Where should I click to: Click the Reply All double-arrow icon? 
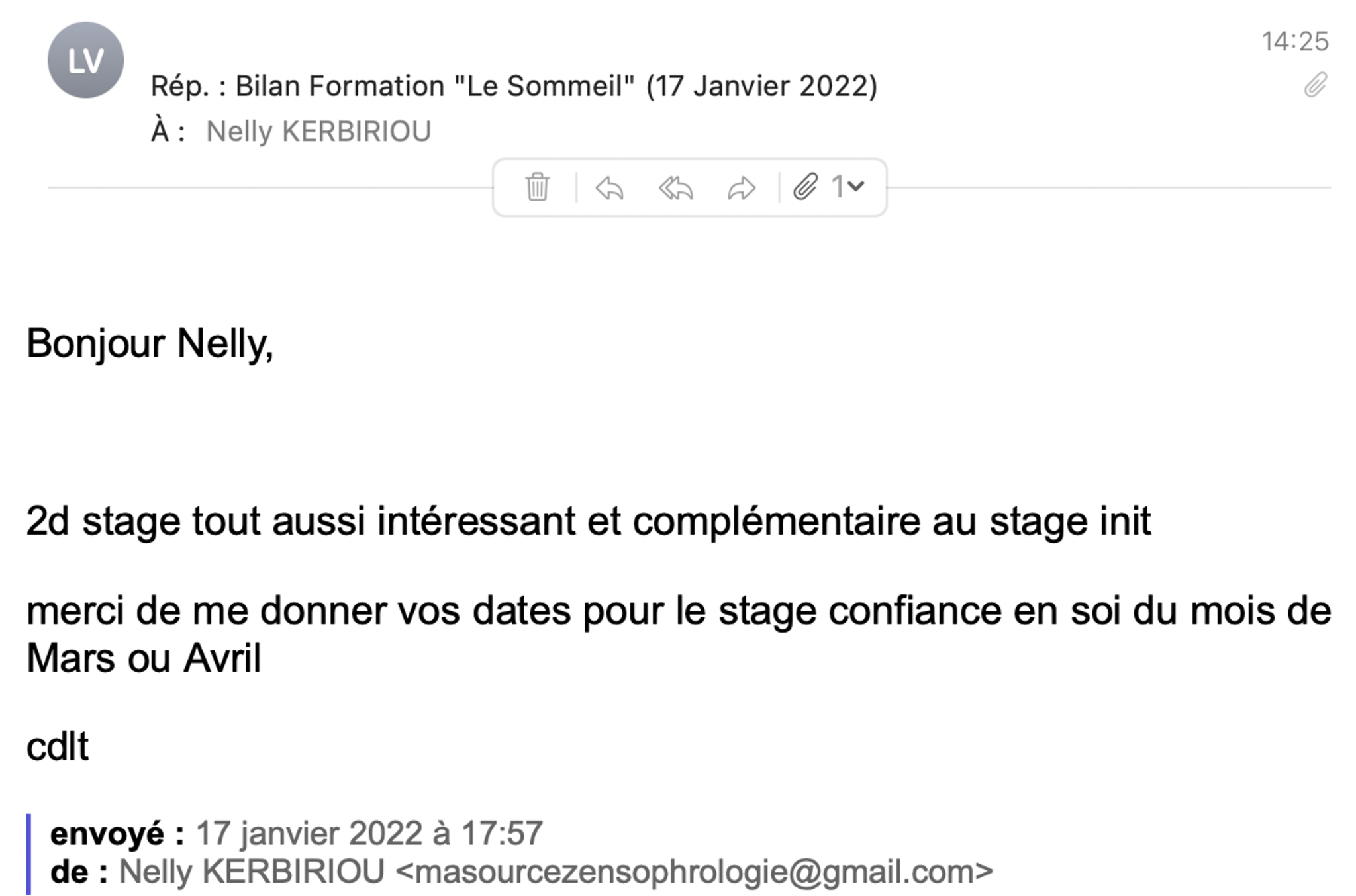click(x=675, y=188)
